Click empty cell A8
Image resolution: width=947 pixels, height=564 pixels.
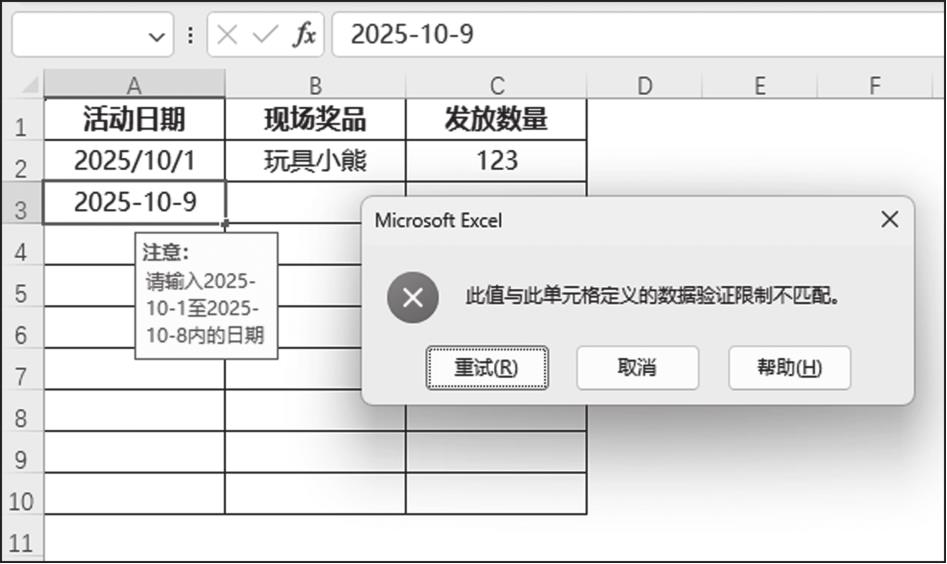pyautogui.click(x=134, y=411)
